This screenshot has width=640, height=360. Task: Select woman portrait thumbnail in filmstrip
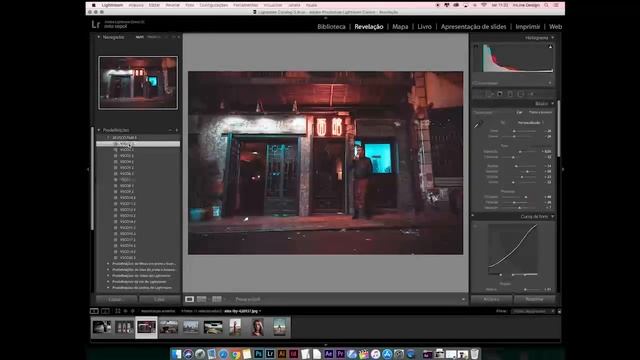pyautogui.click(x=258, y=327)
